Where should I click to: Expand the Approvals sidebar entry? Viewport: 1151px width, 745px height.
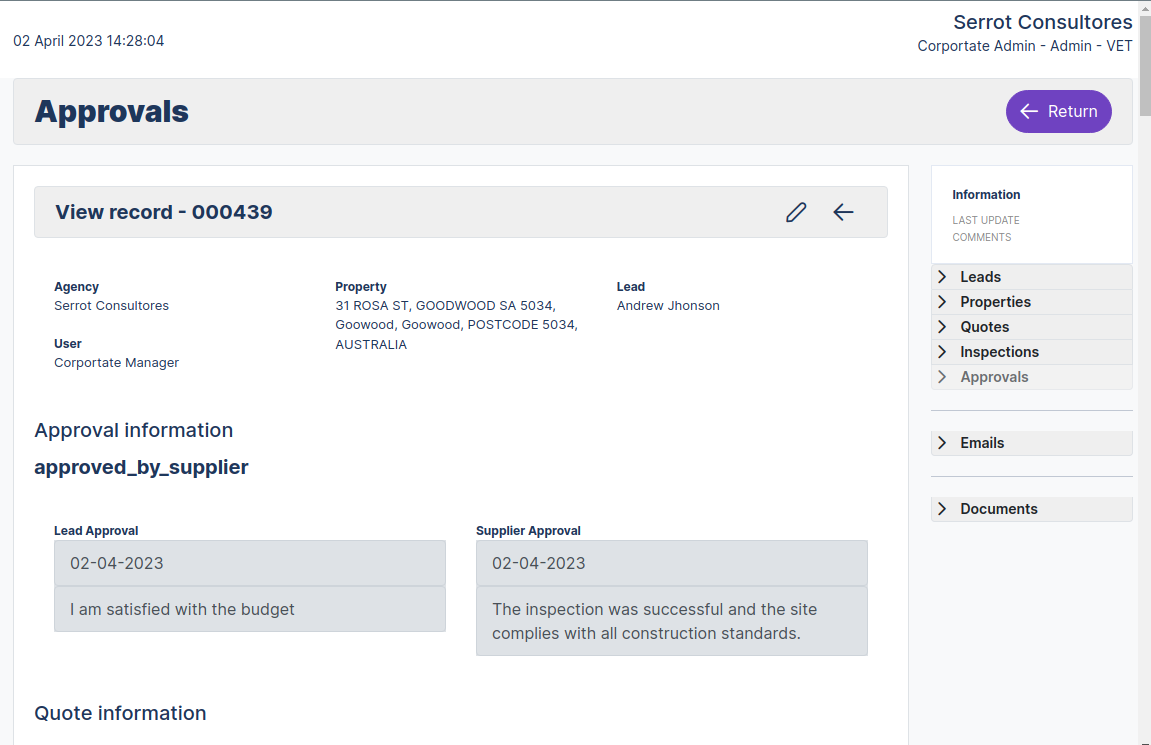(994, 376)
